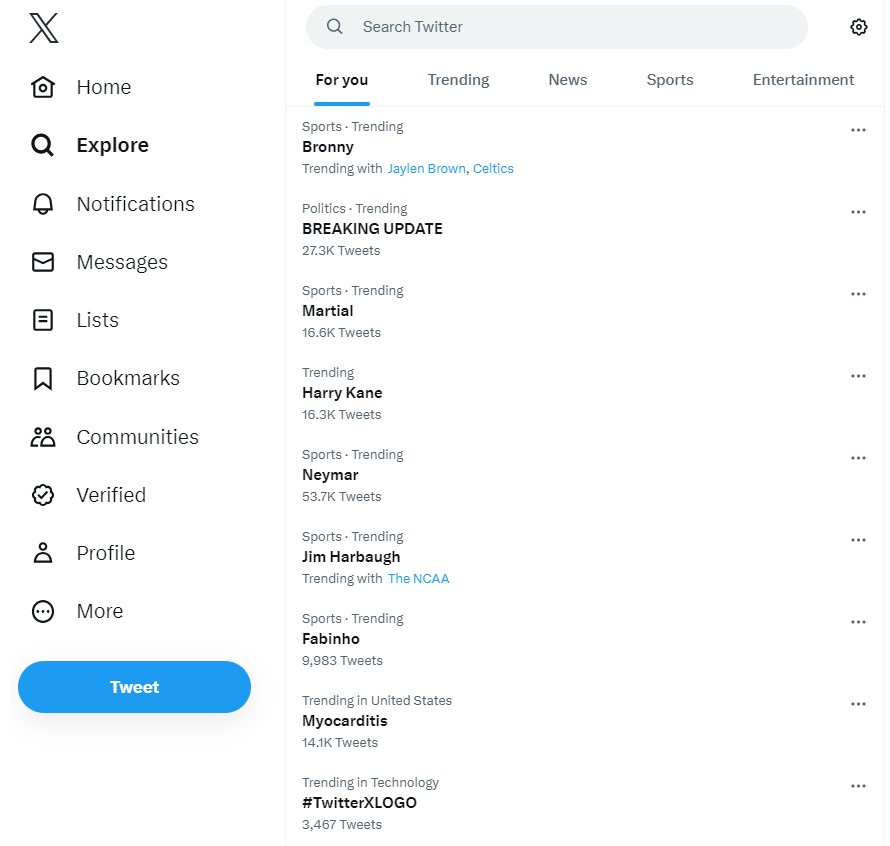890x846 pixels.
Task: Open the Jaylen Brown trending link
Action: click(x=426, y=169)
